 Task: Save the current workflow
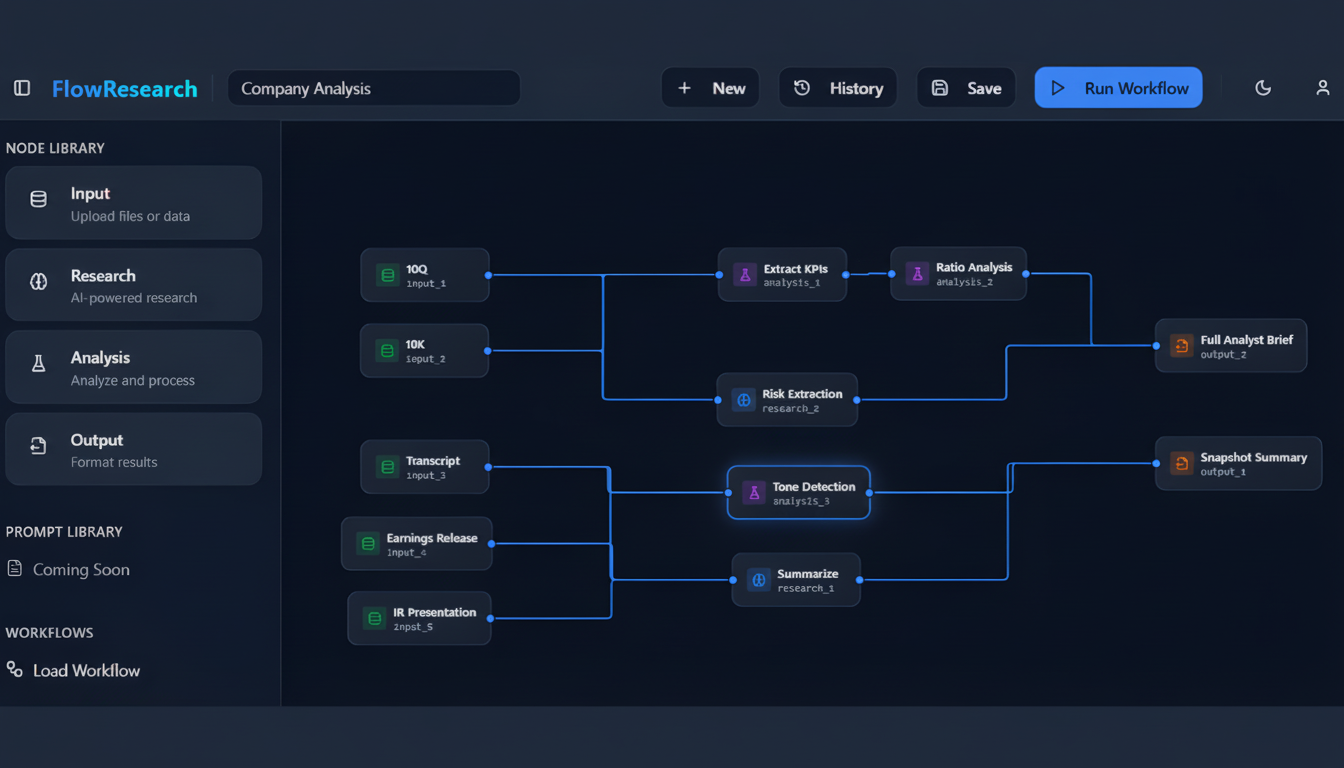click(x=966, y=88)
